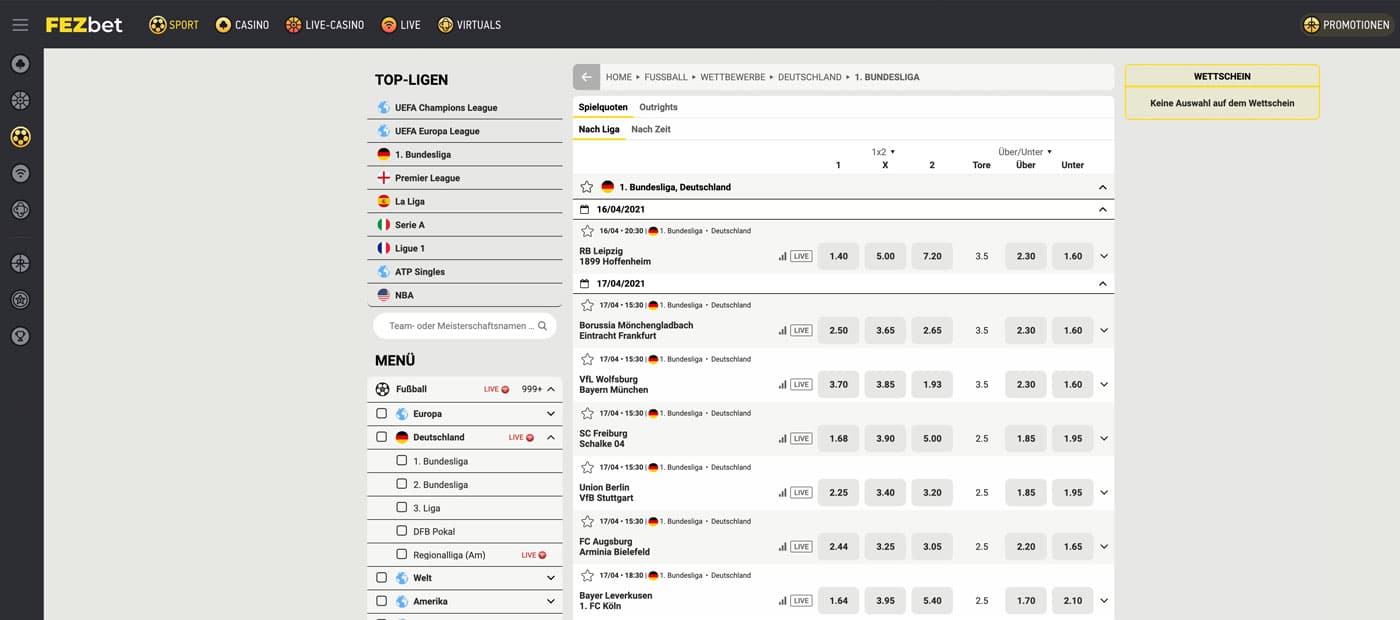This screenshot has width=1400, height=620.
Task: Open UEFA Champions League in Top-Ligen
Action: click(465, 107)
